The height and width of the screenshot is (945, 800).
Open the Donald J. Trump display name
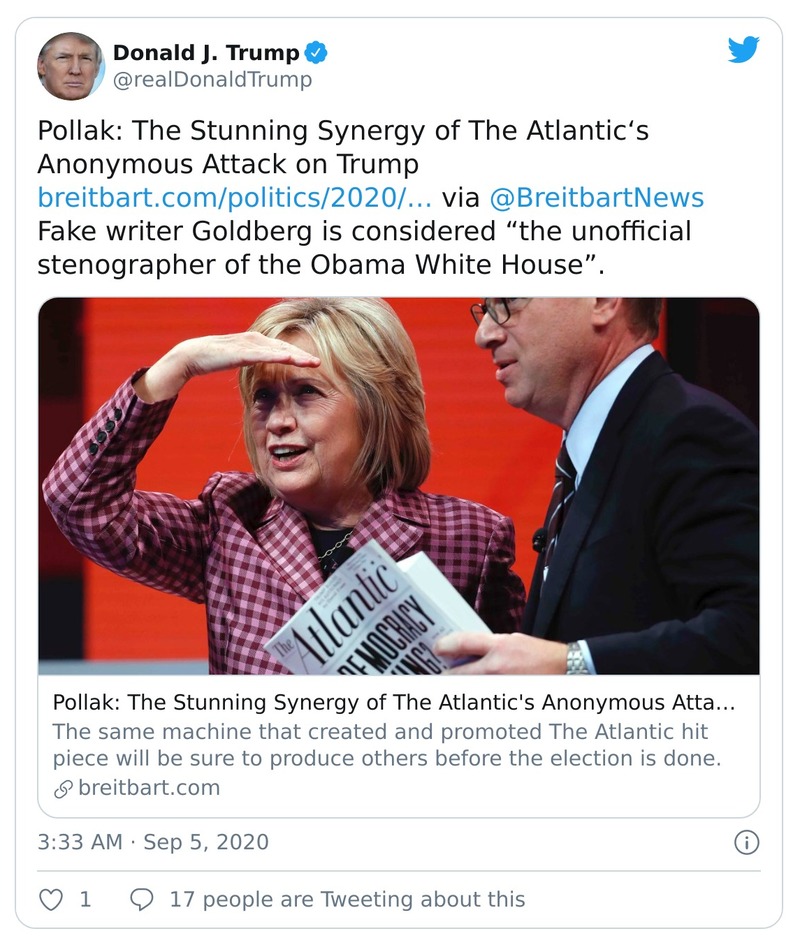(207, 53)
